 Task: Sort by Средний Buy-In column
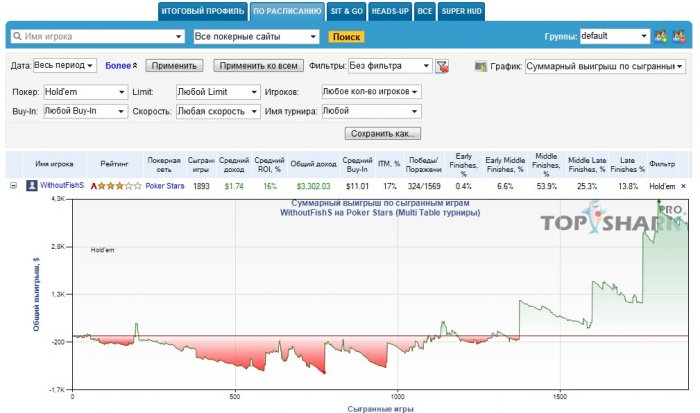[x=357, y=165]
